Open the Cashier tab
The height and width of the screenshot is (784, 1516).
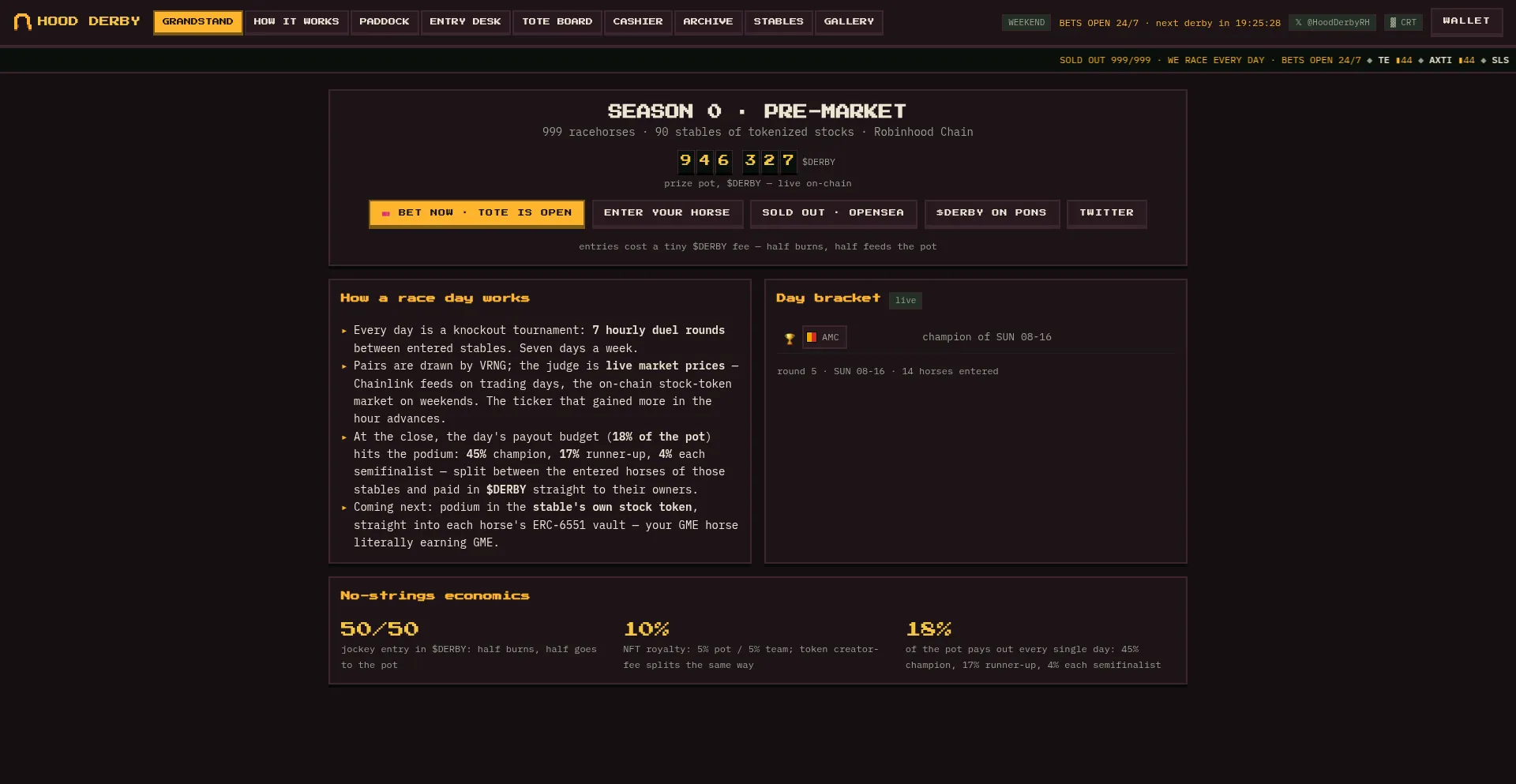pos(638,22)
